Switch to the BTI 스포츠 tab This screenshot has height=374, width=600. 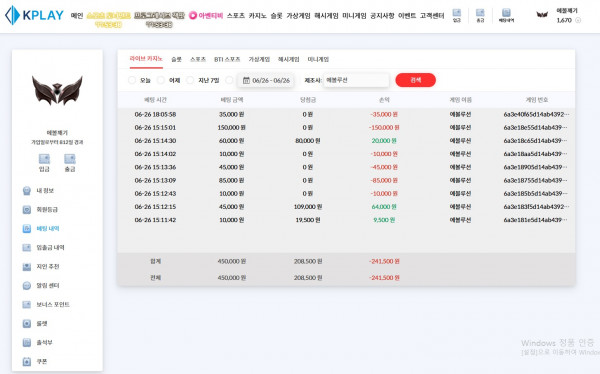227,59
